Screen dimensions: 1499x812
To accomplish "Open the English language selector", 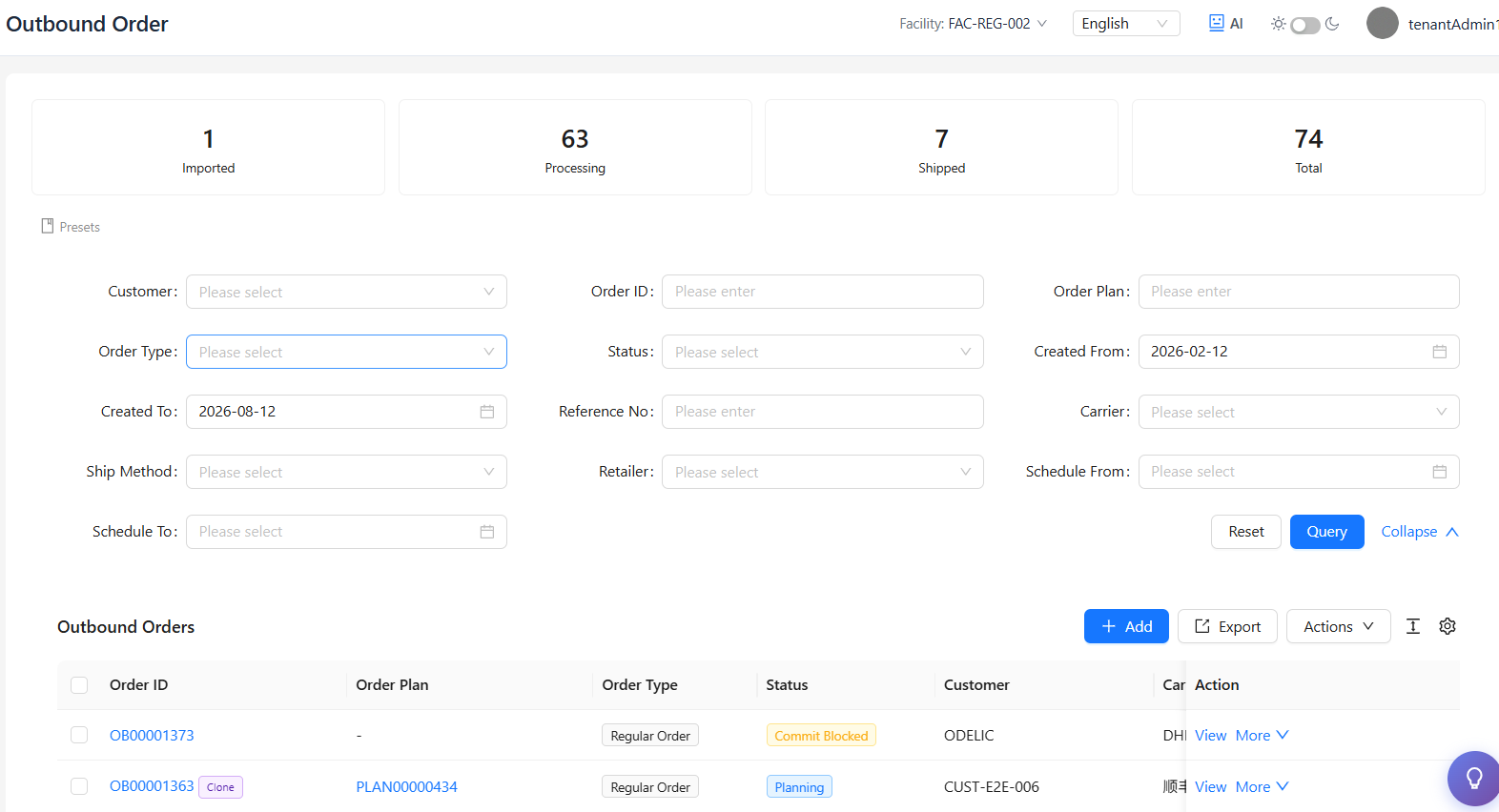I will click(x=1126, y=24).
